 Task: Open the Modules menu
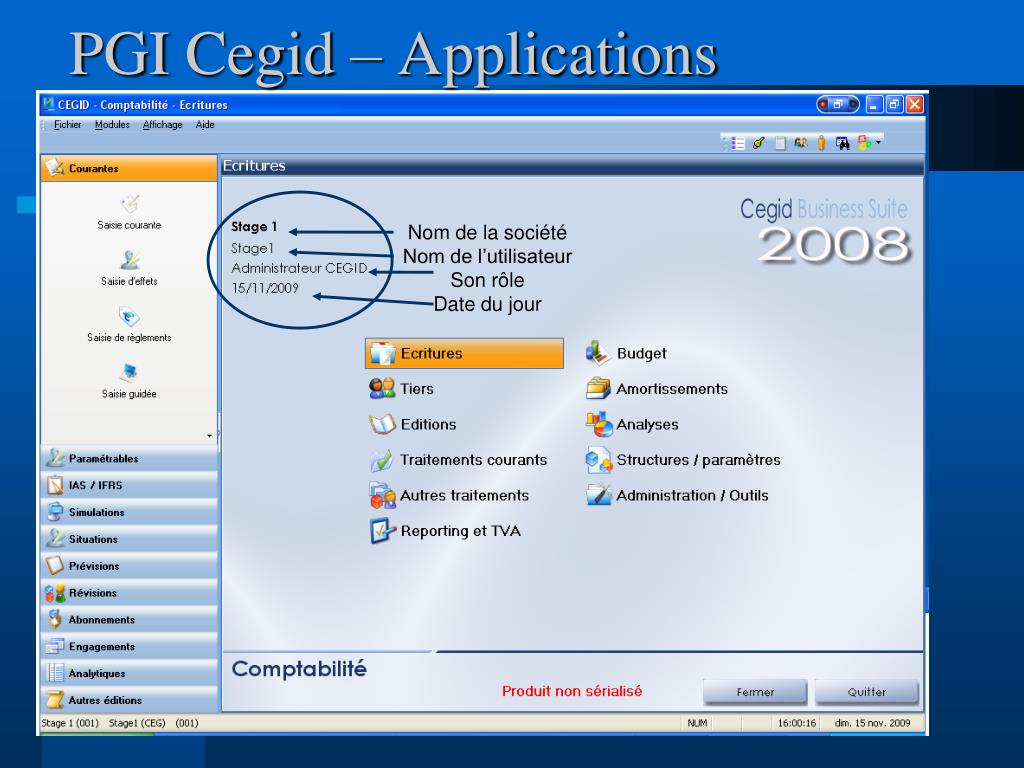[x=112, y=125]
